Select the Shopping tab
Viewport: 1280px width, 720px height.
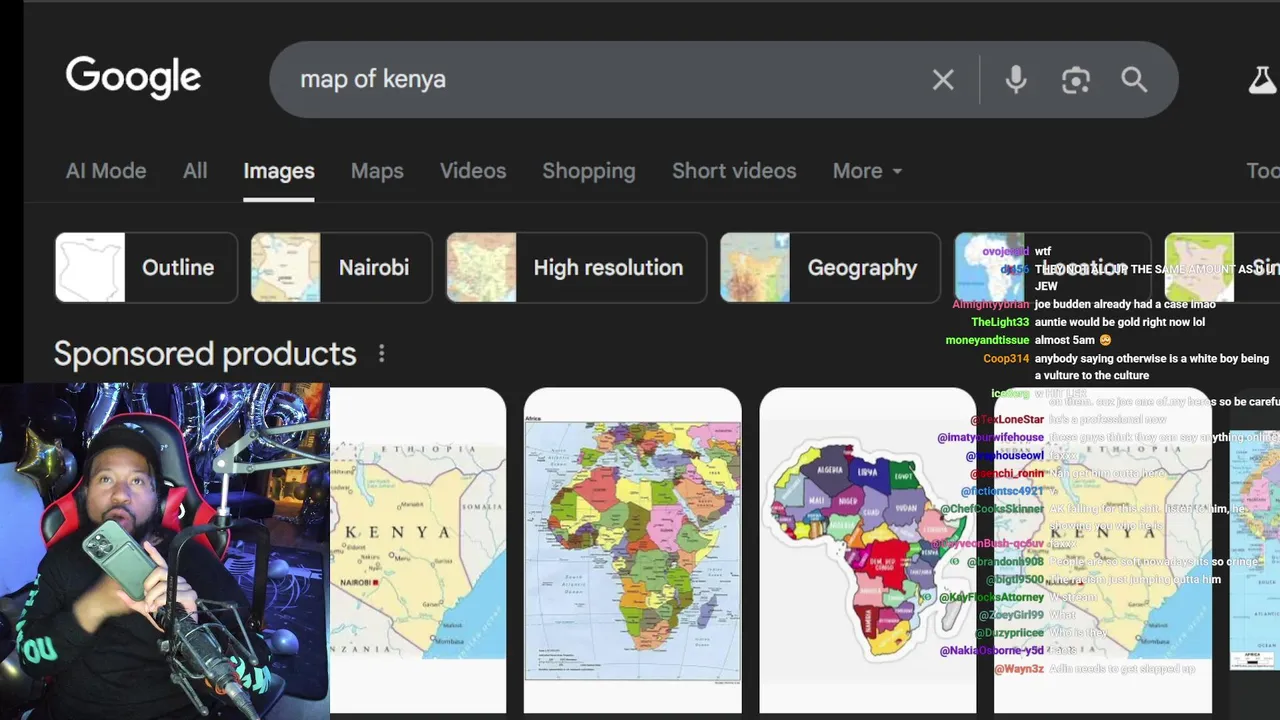pos(588,171)
